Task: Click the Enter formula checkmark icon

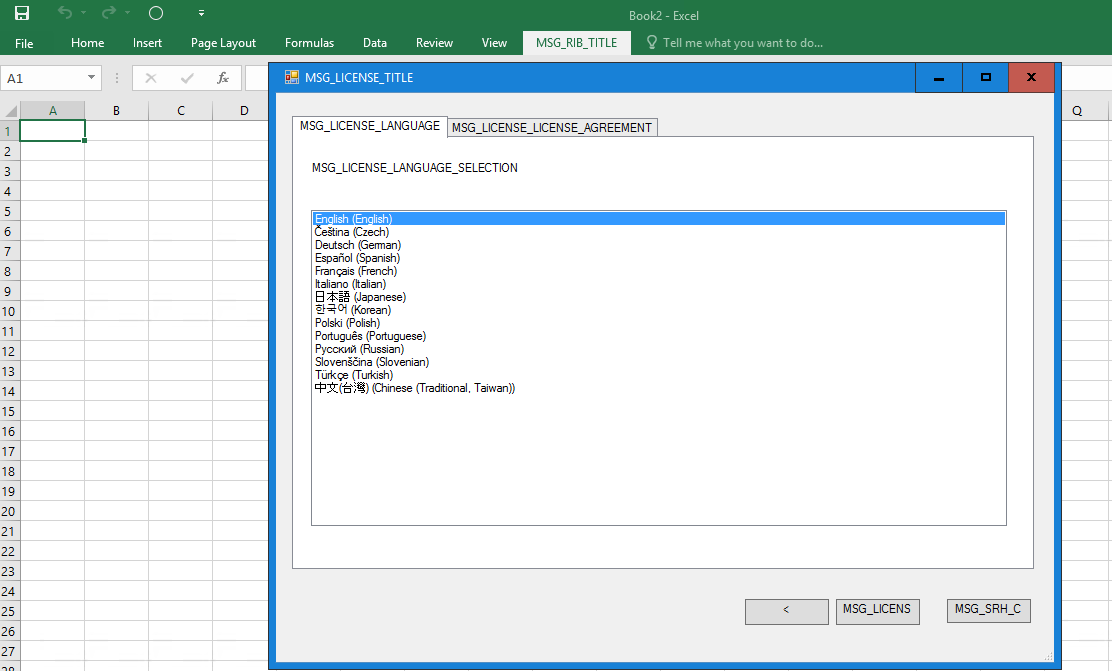Action: (x=187, y=78)
